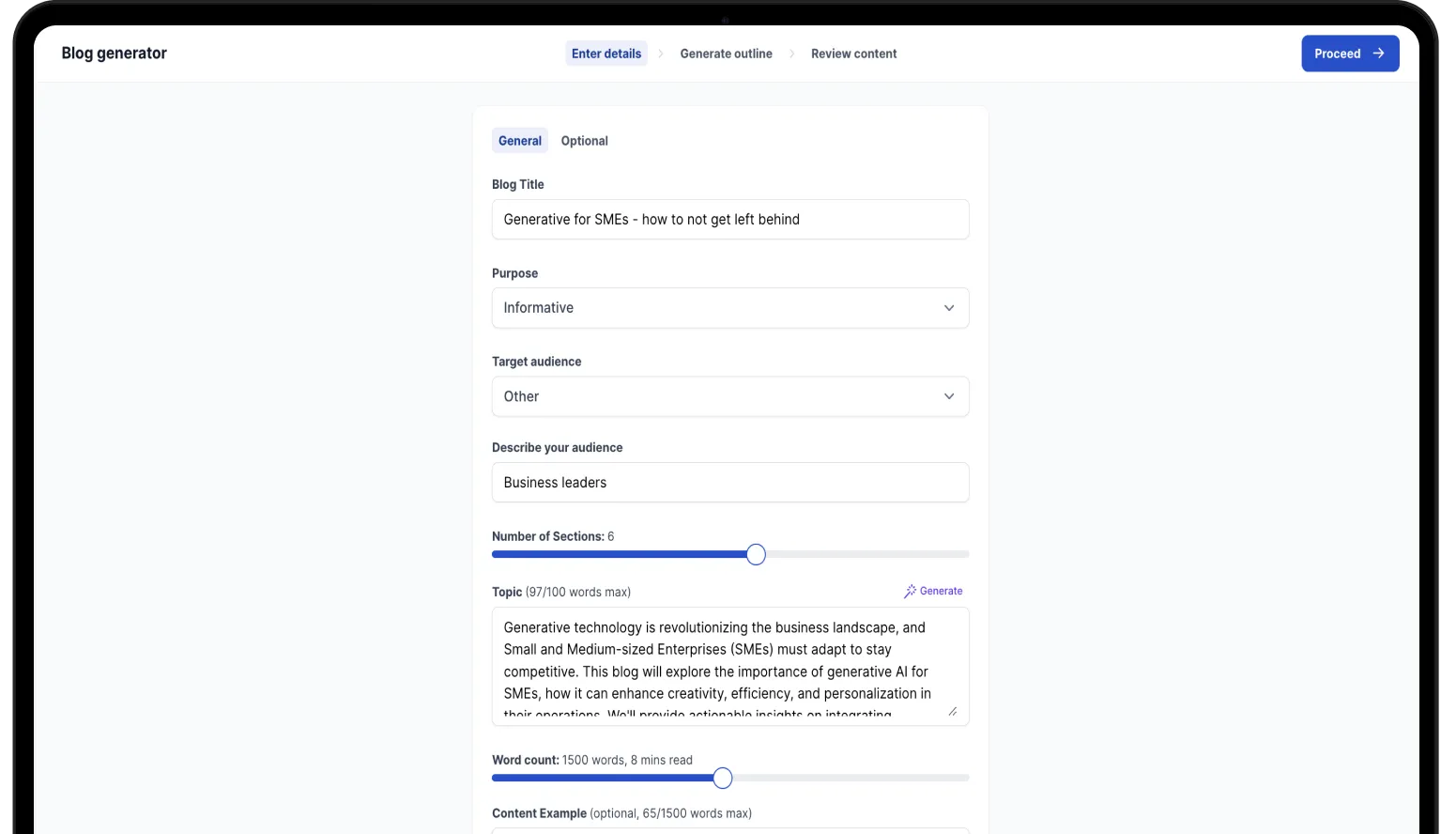Click the Blog generator page title
The height and width of the screenshot is (834, 1456).
(114, 54)
